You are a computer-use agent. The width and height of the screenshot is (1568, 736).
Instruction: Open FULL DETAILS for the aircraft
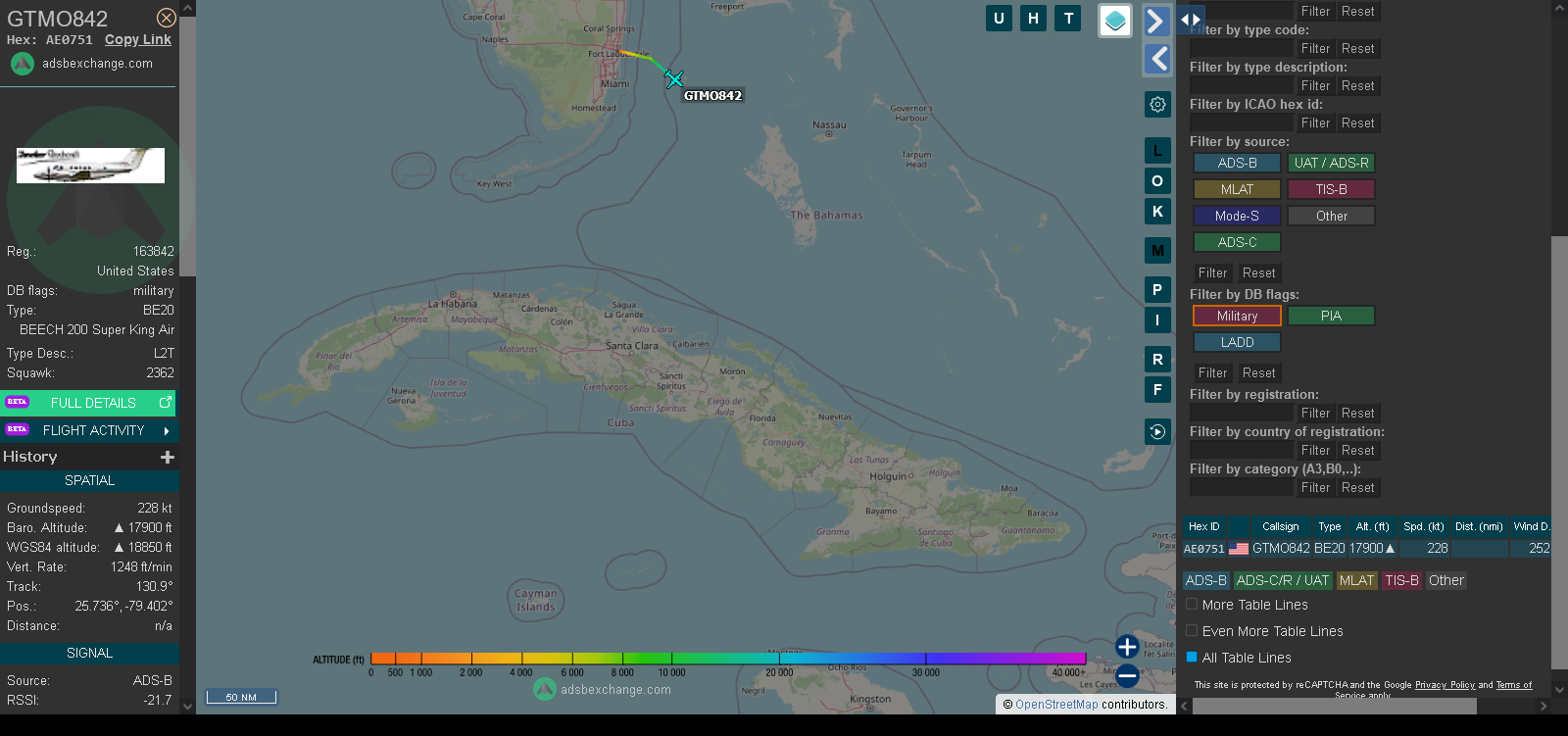pyautogui.click(x=89, y=403)
